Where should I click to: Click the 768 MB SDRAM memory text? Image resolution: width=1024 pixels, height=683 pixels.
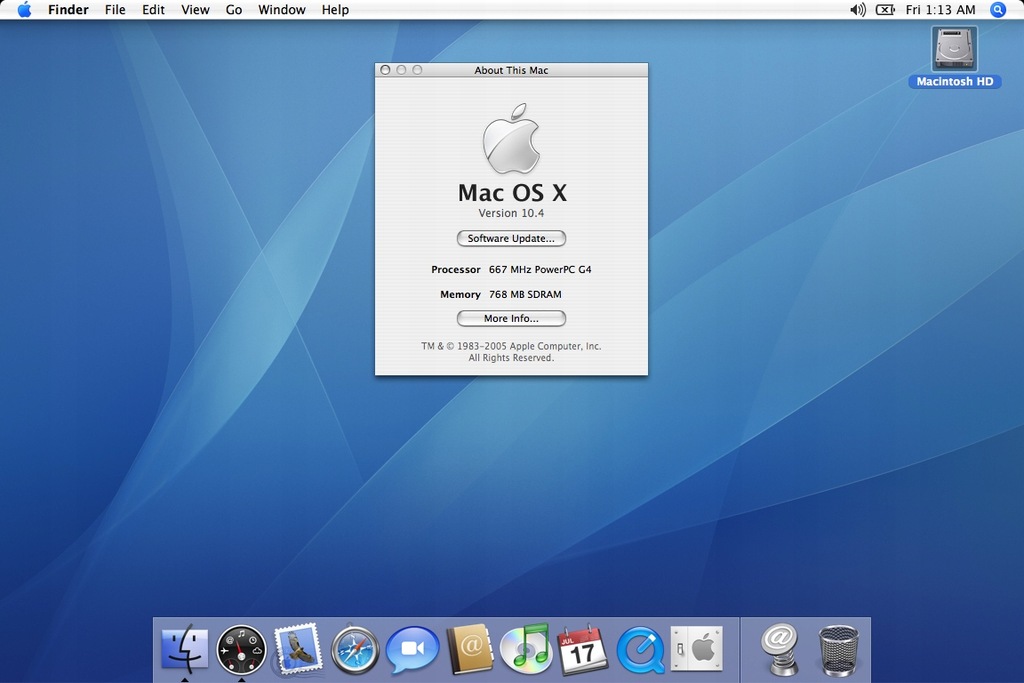pyautogui.click(x=525, y=294)
